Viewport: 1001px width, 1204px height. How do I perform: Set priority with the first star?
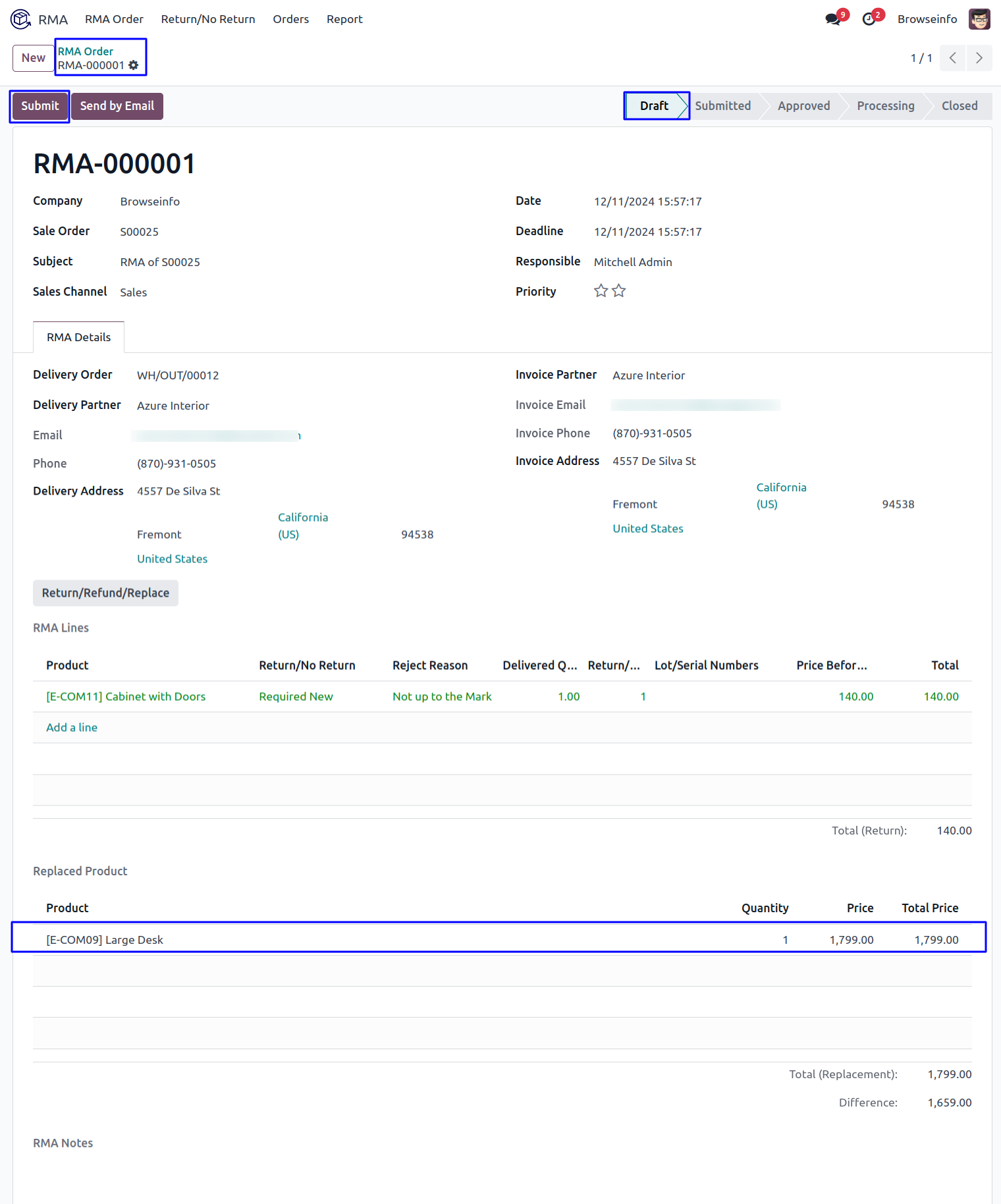pos(601,291)
